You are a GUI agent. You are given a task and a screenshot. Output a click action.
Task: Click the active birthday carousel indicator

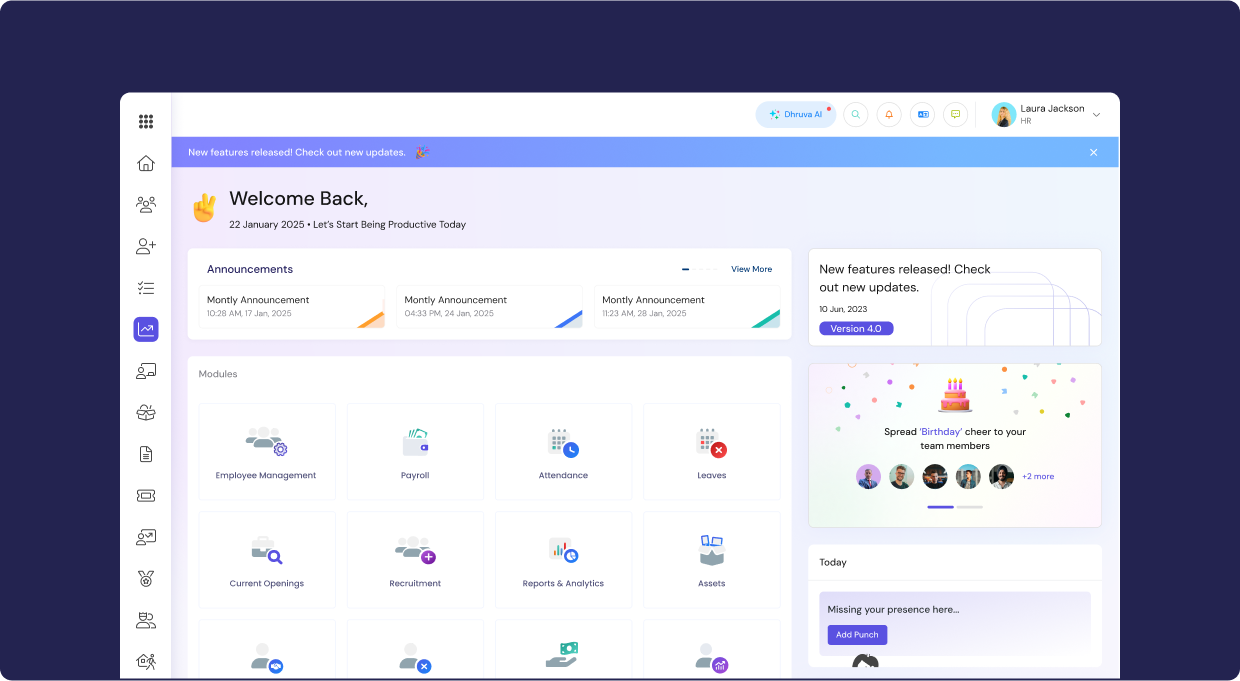[940, 507]
